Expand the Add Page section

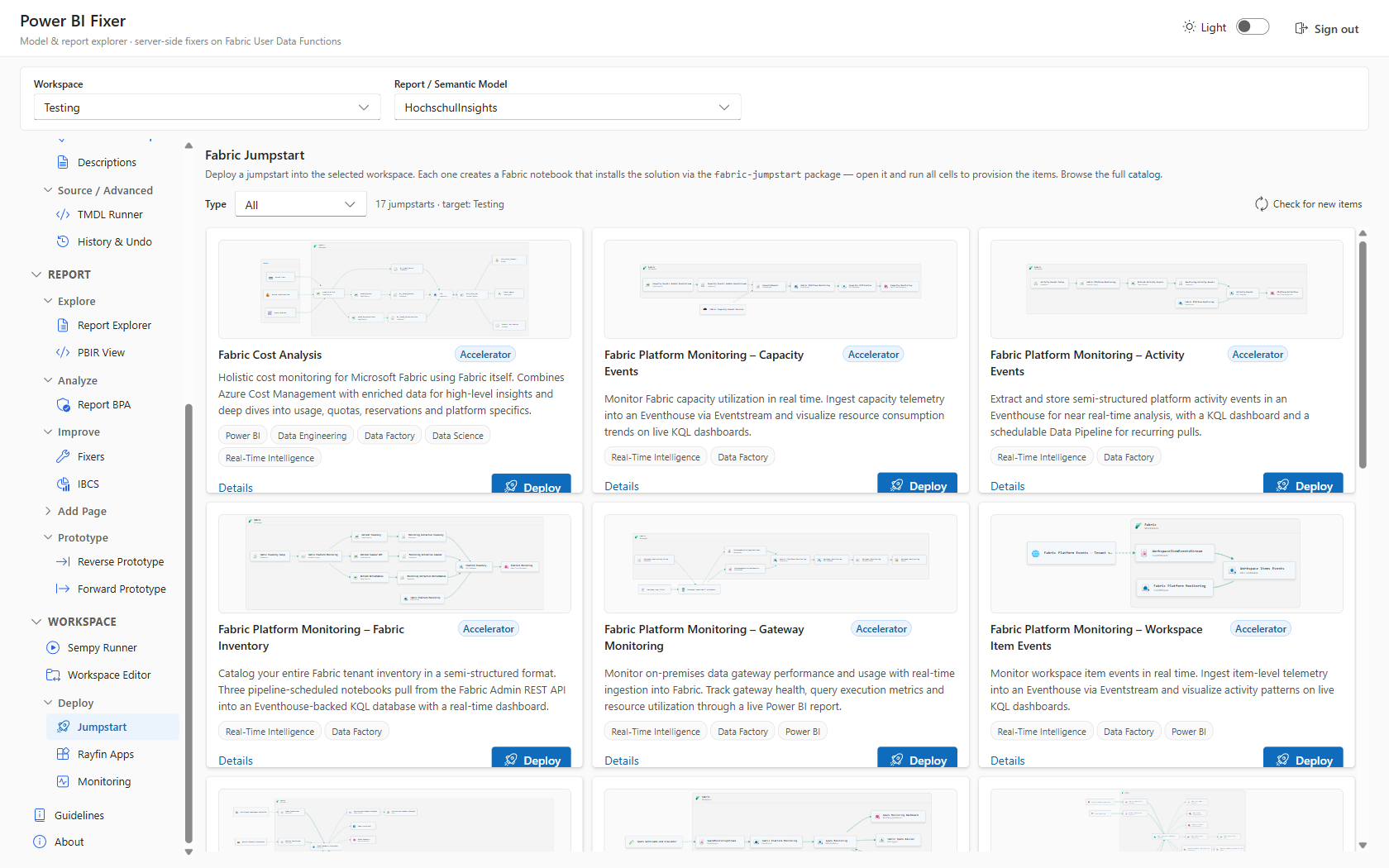coord(82,512)
